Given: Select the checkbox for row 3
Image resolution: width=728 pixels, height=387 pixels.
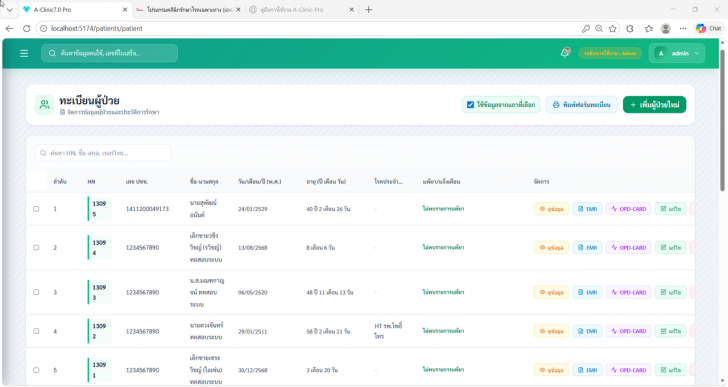Looking at the screenshot, I should click(x=36, y=292).
